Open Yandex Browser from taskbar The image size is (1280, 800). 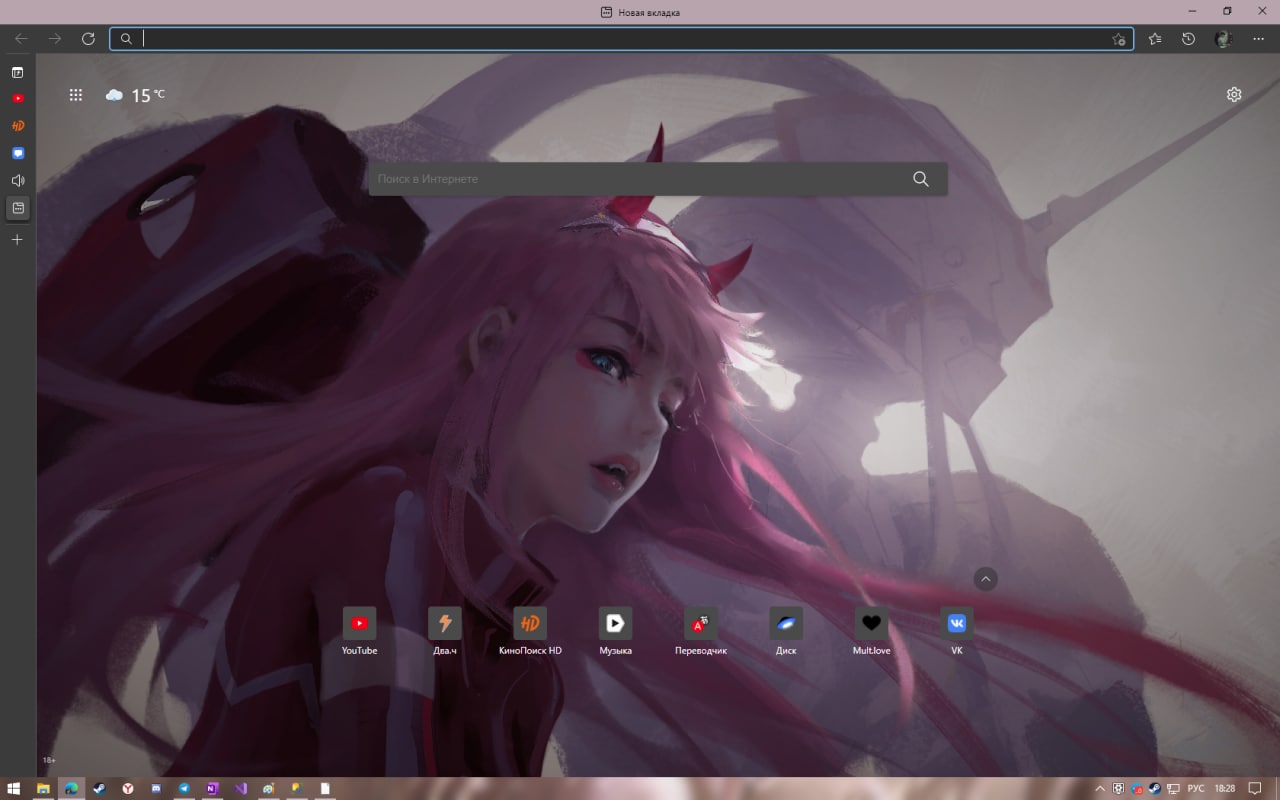coord(128,788)
